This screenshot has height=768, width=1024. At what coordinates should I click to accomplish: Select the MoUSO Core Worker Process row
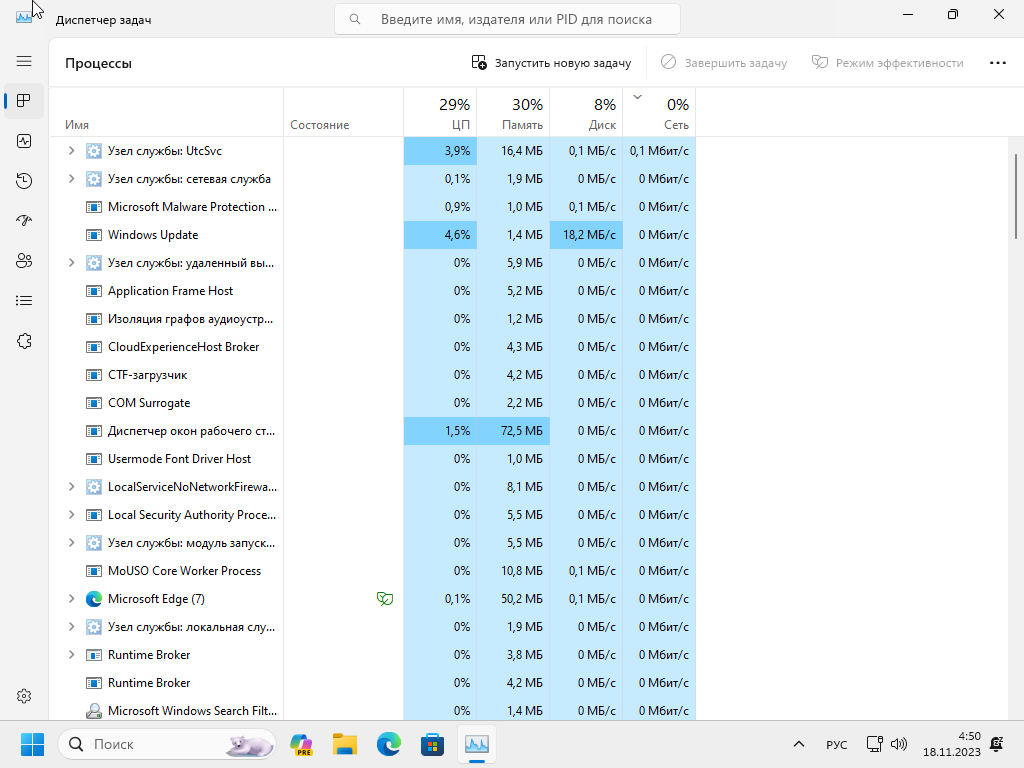click(372, 571)
